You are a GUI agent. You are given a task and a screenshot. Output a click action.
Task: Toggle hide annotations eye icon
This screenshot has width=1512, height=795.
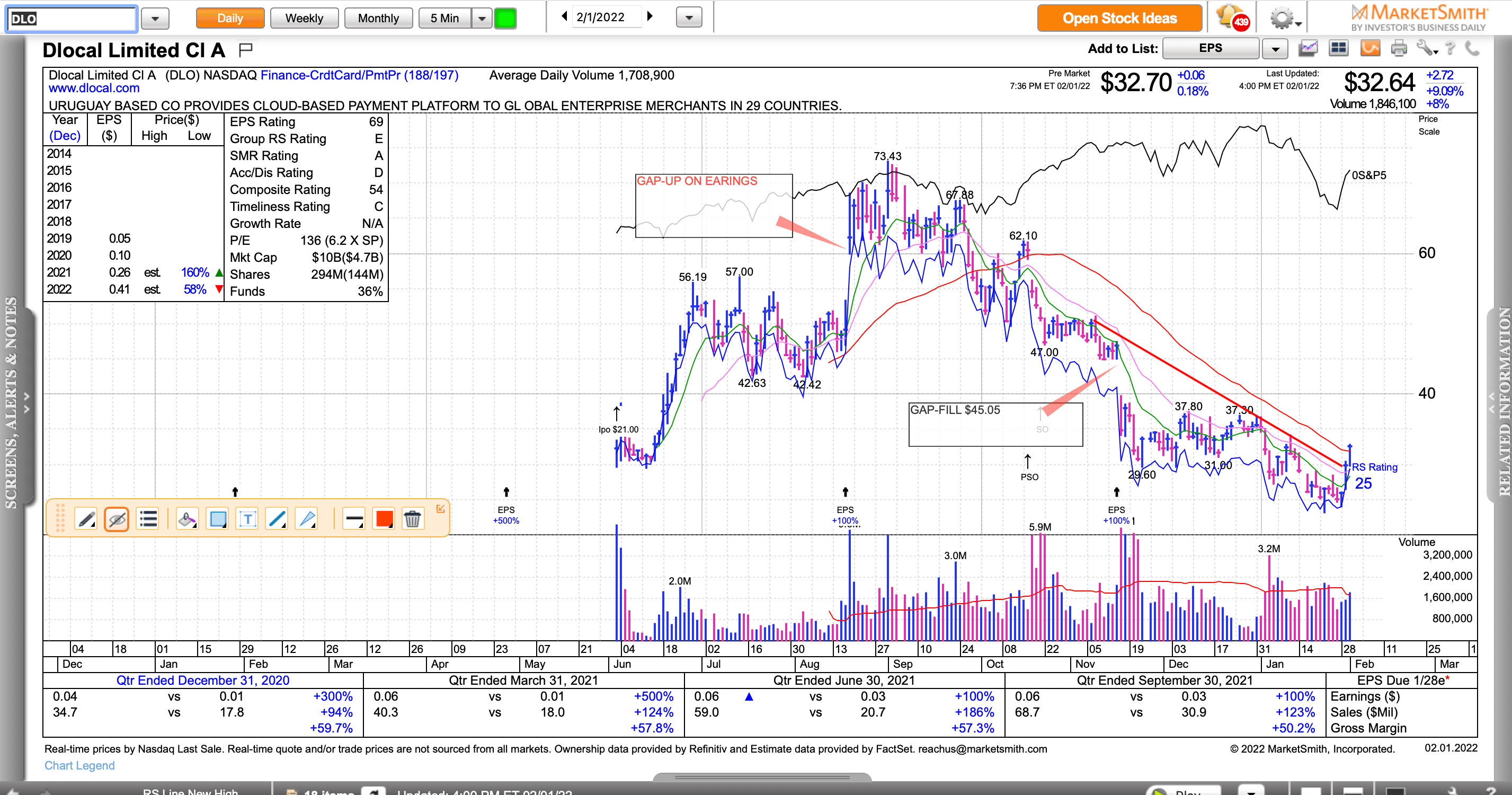point(117,519)
